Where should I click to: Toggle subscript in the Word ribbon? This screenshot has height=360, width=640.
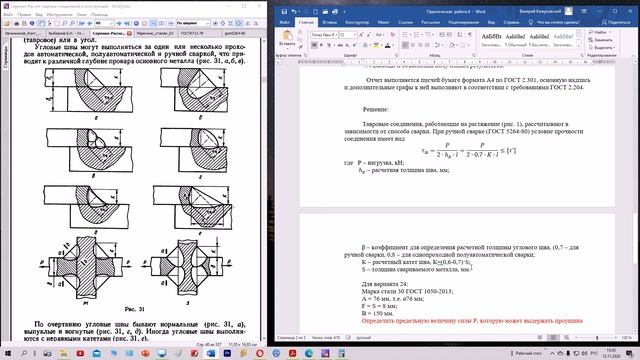[x=347, y=45]
